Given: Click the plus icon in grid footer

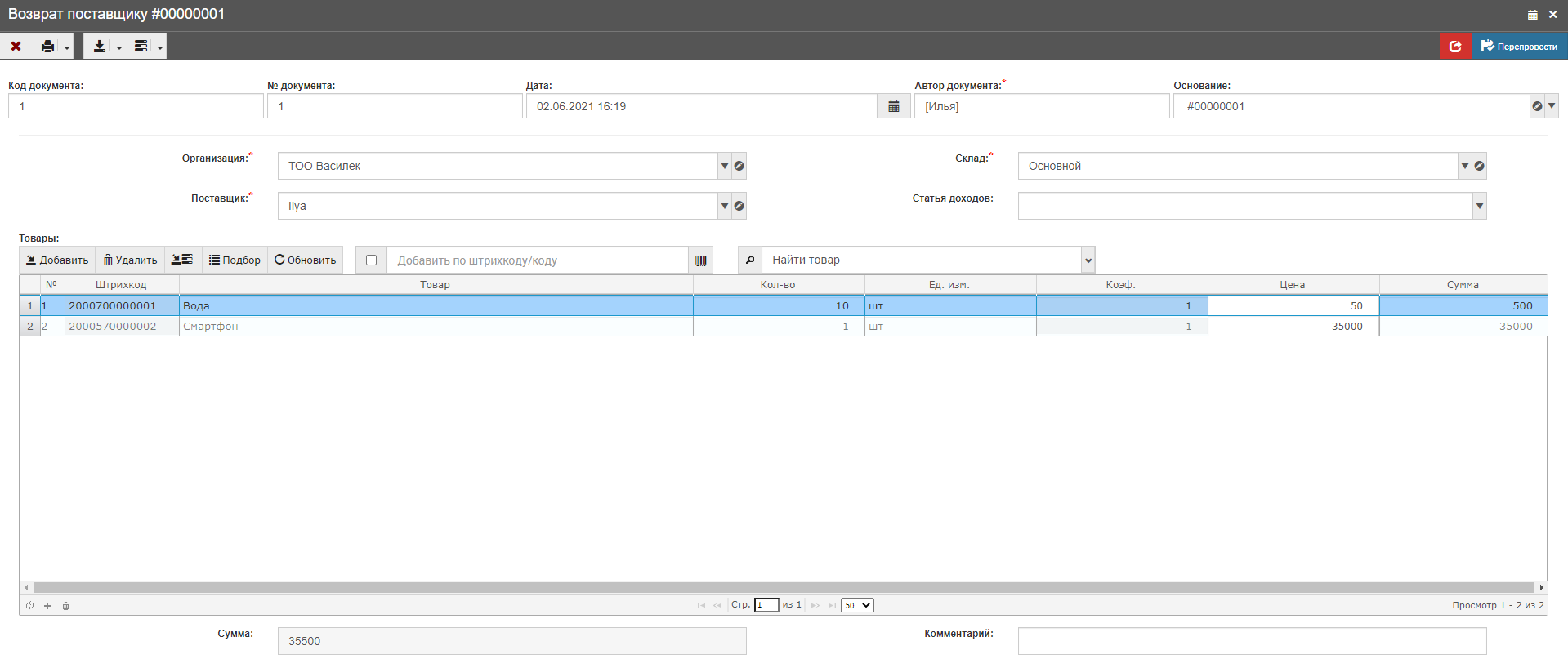Looking at the screenshot, I should pyautogui.click(x=47, y=606).
